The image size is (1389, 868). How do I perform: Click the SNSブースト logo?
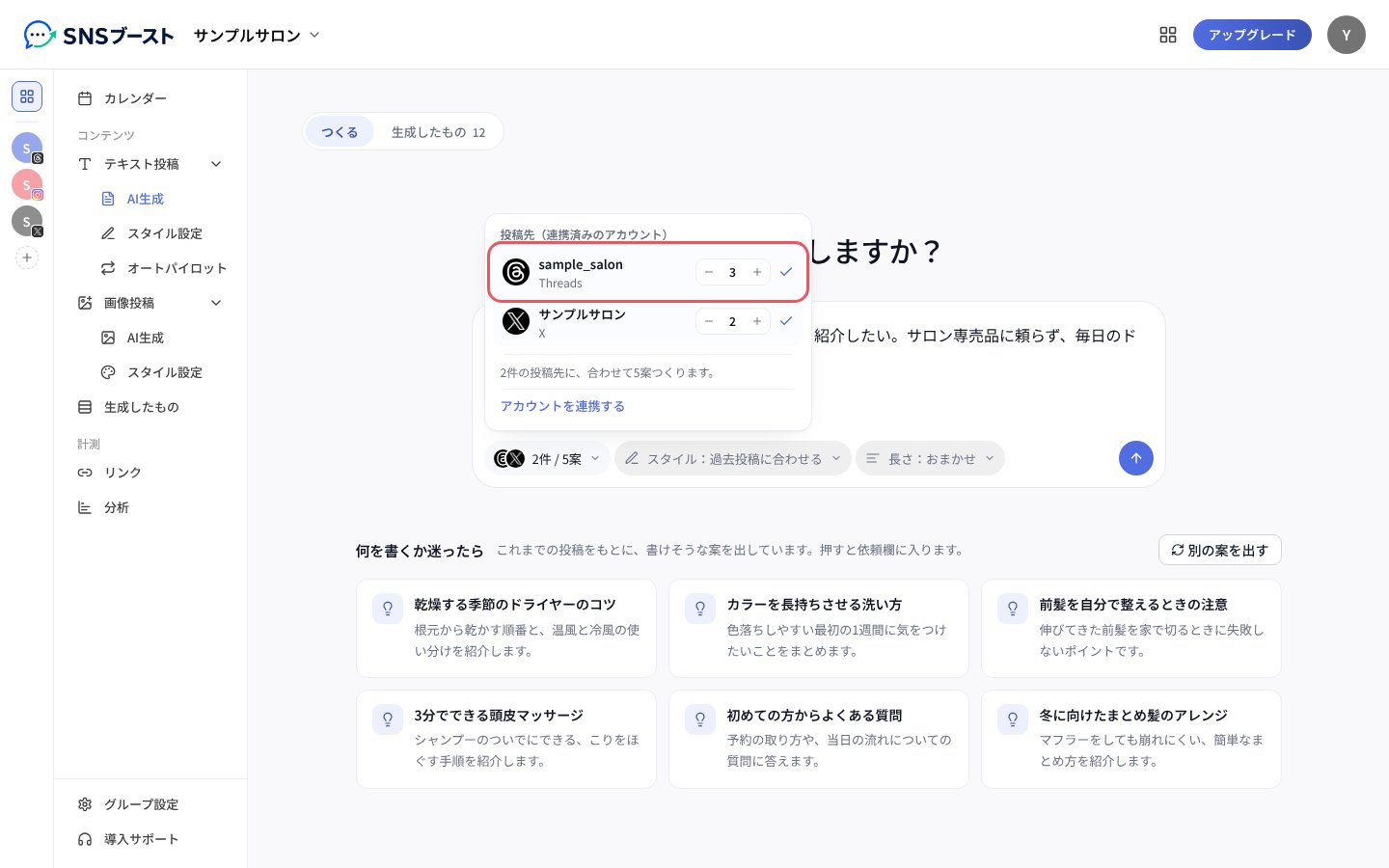98,36
